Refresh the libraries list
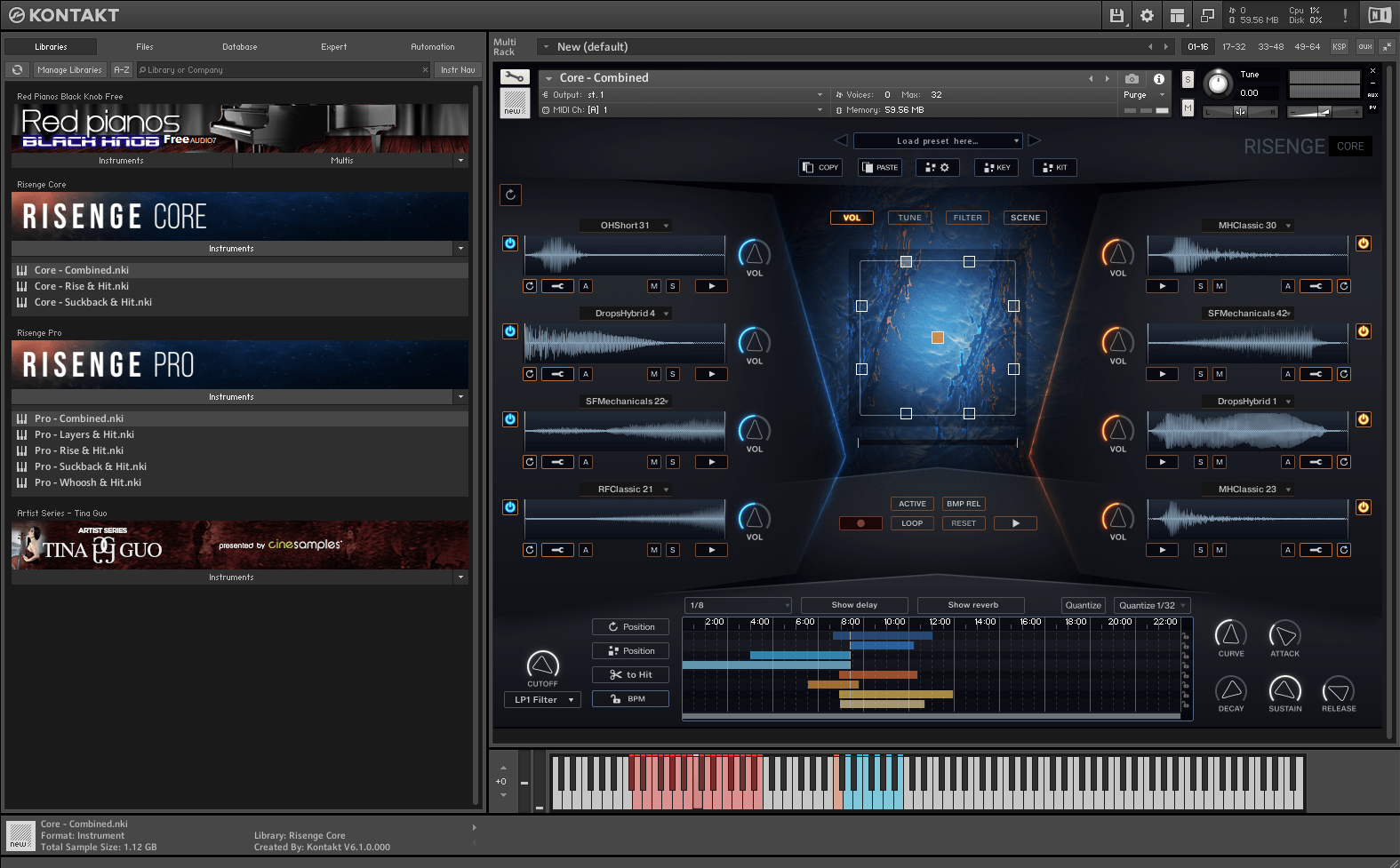 (18, 69)
